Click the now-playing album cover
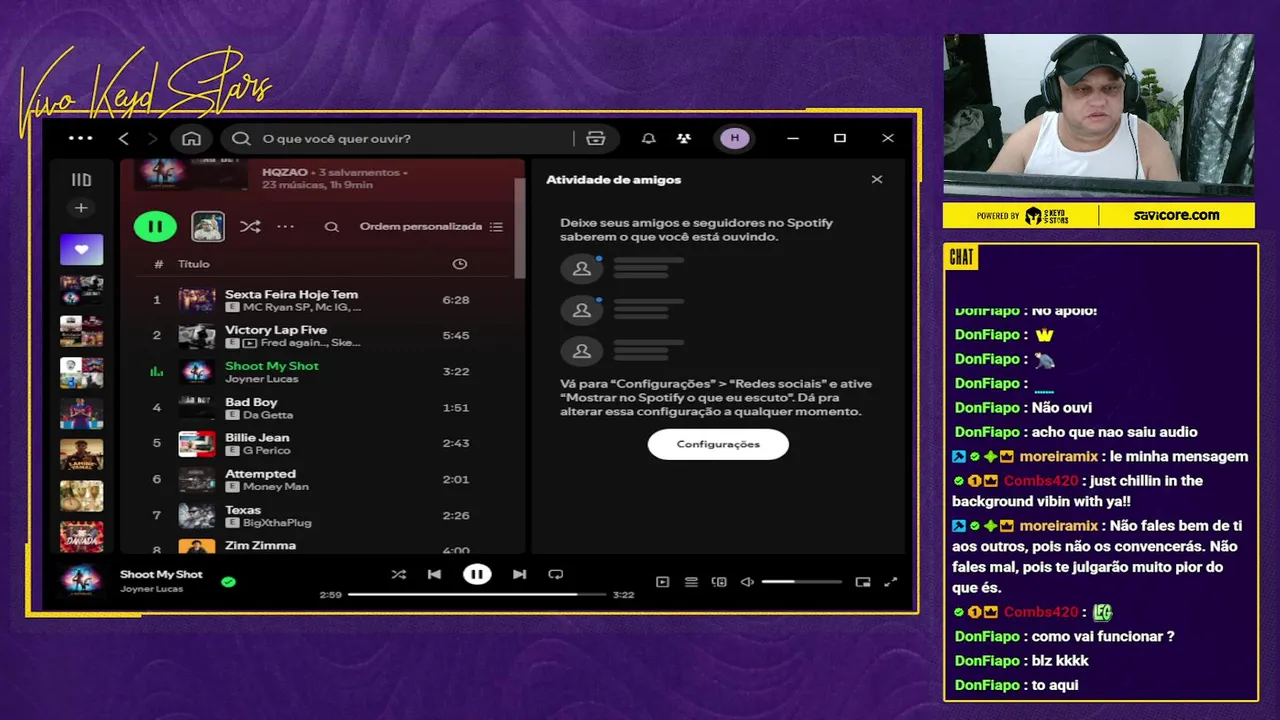1280x720 pixels. point(81,580)
